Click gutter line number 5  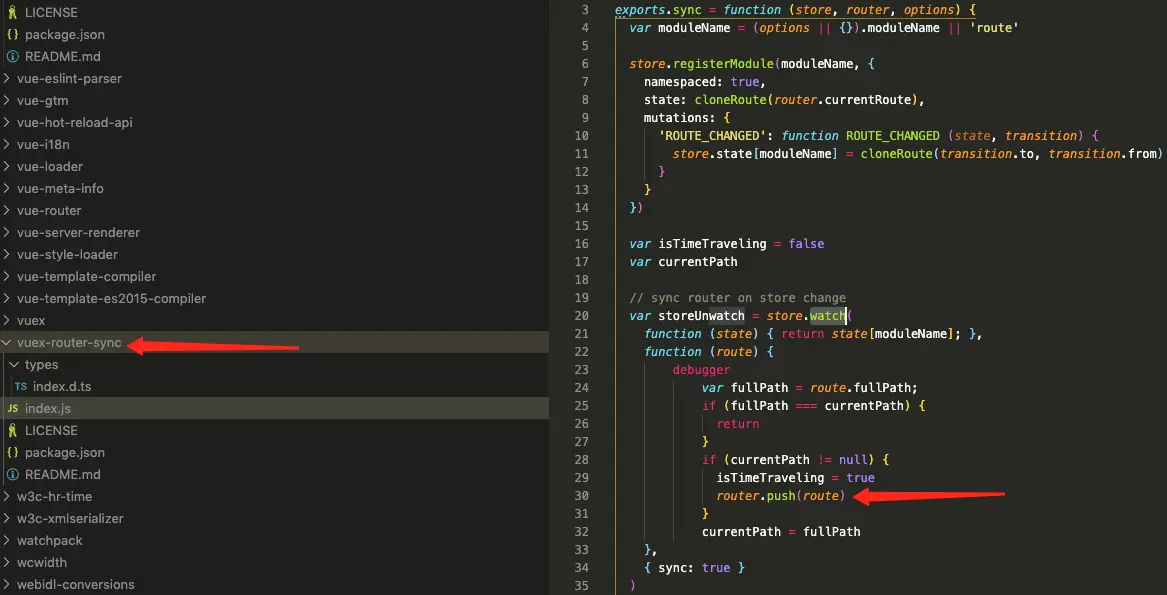[584, 45]
